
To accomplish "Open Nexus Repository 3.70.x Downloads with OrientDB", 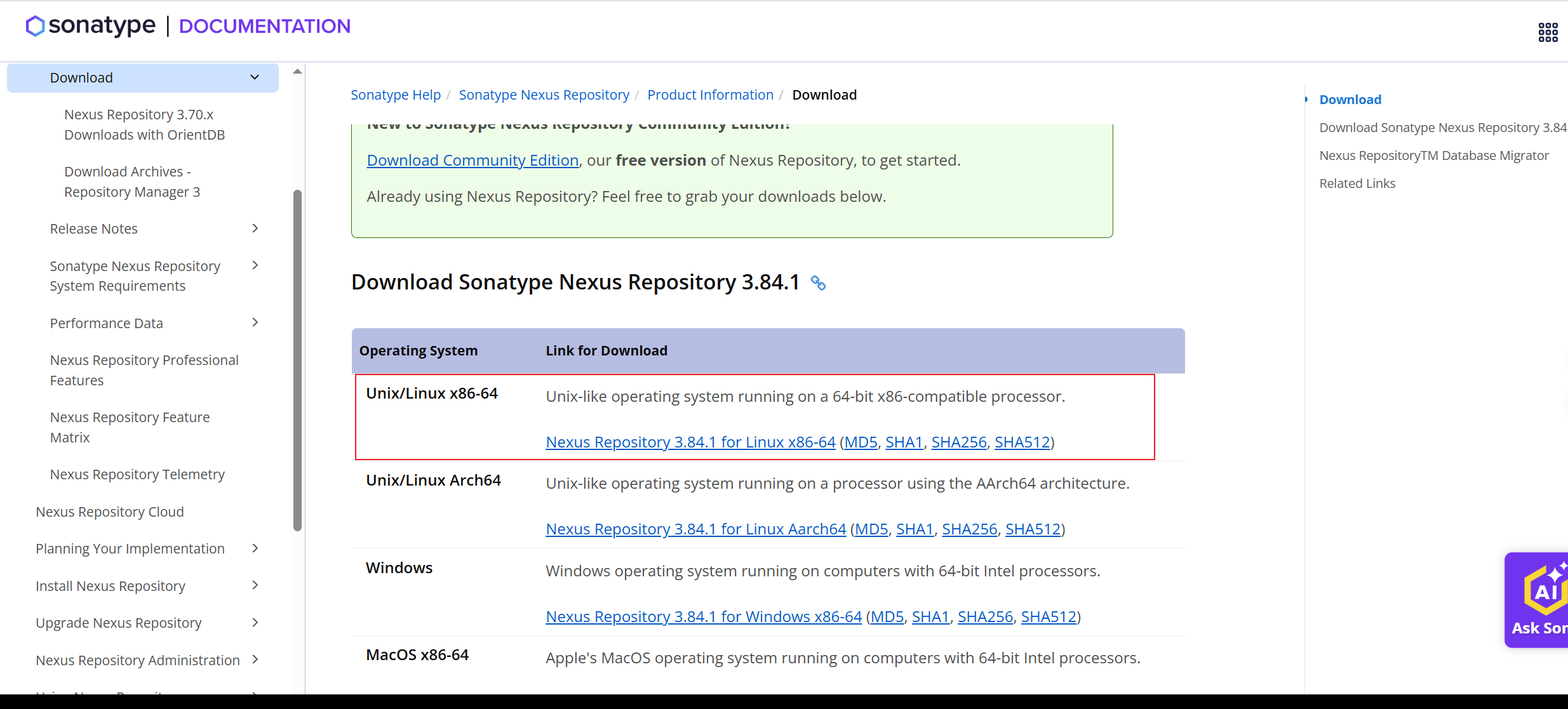I will 145,124.
